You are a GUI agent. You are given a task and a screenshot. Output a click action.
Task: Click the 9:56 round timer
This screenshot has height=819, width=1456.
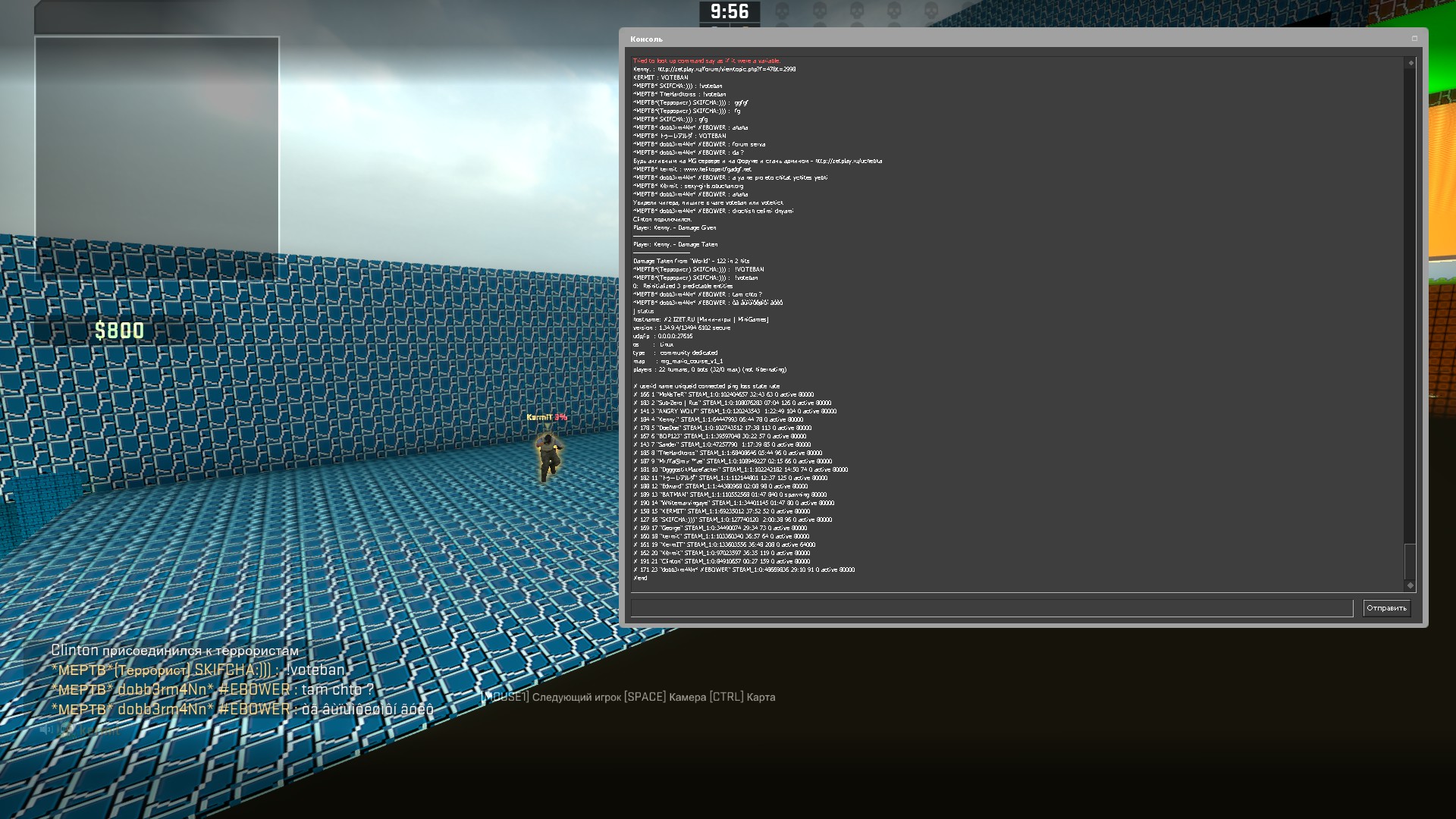coord(729,11)
